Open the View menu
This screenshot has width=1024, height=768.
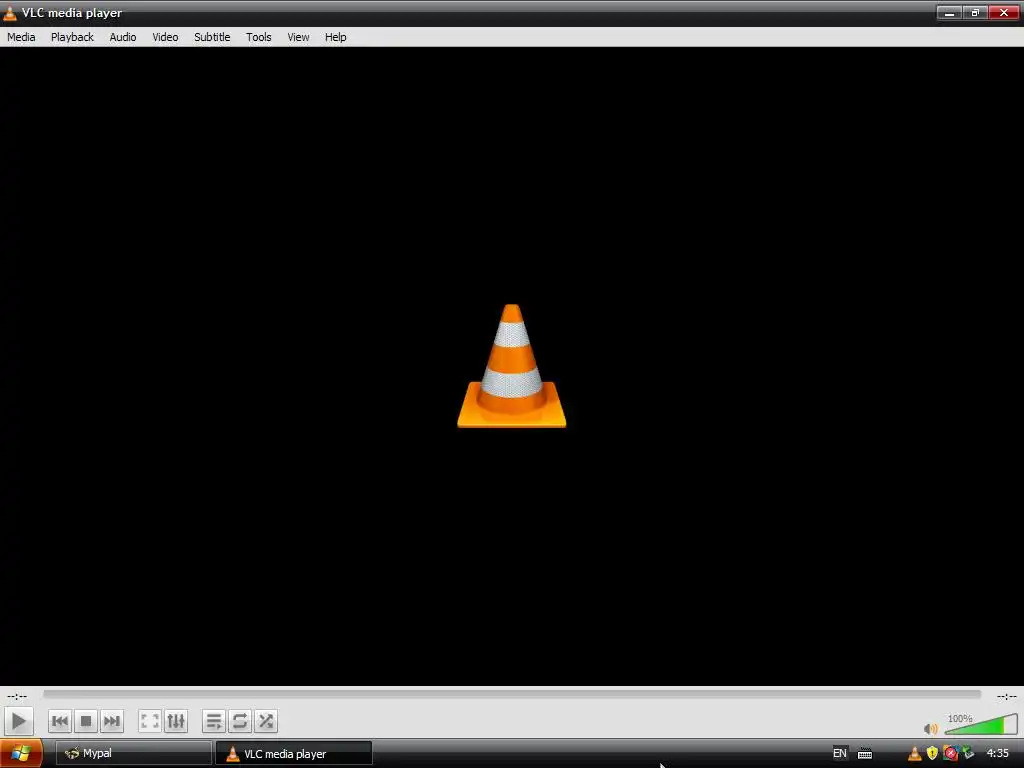[298, 37]
